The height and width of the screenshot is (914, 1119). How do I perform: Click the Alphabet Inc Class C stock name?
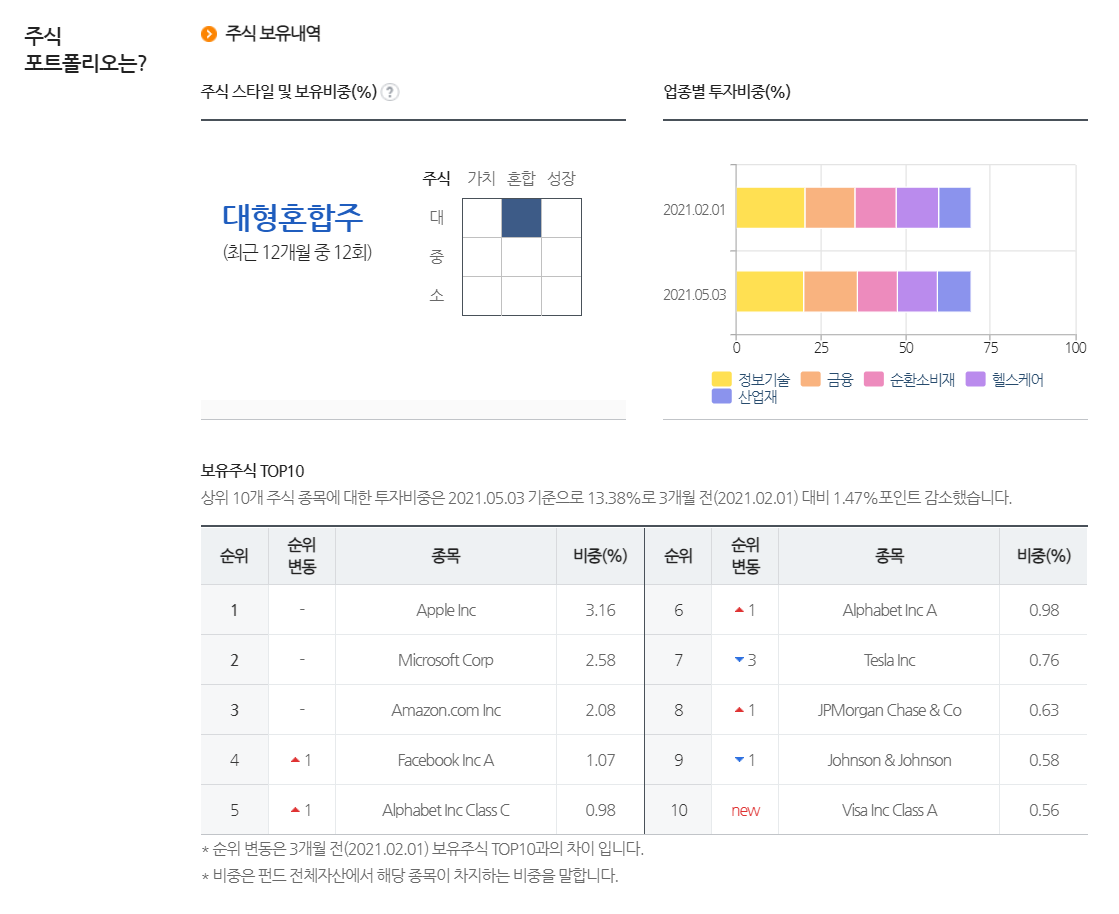click(x=446, y=810)
